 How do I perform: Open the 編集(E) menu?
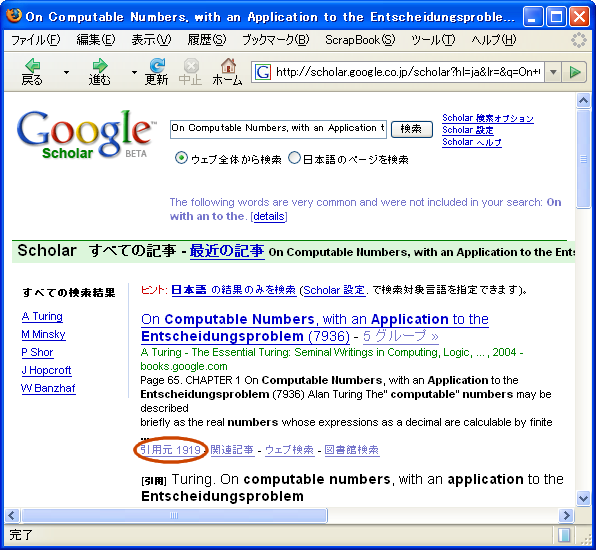[x=96, y=40]
